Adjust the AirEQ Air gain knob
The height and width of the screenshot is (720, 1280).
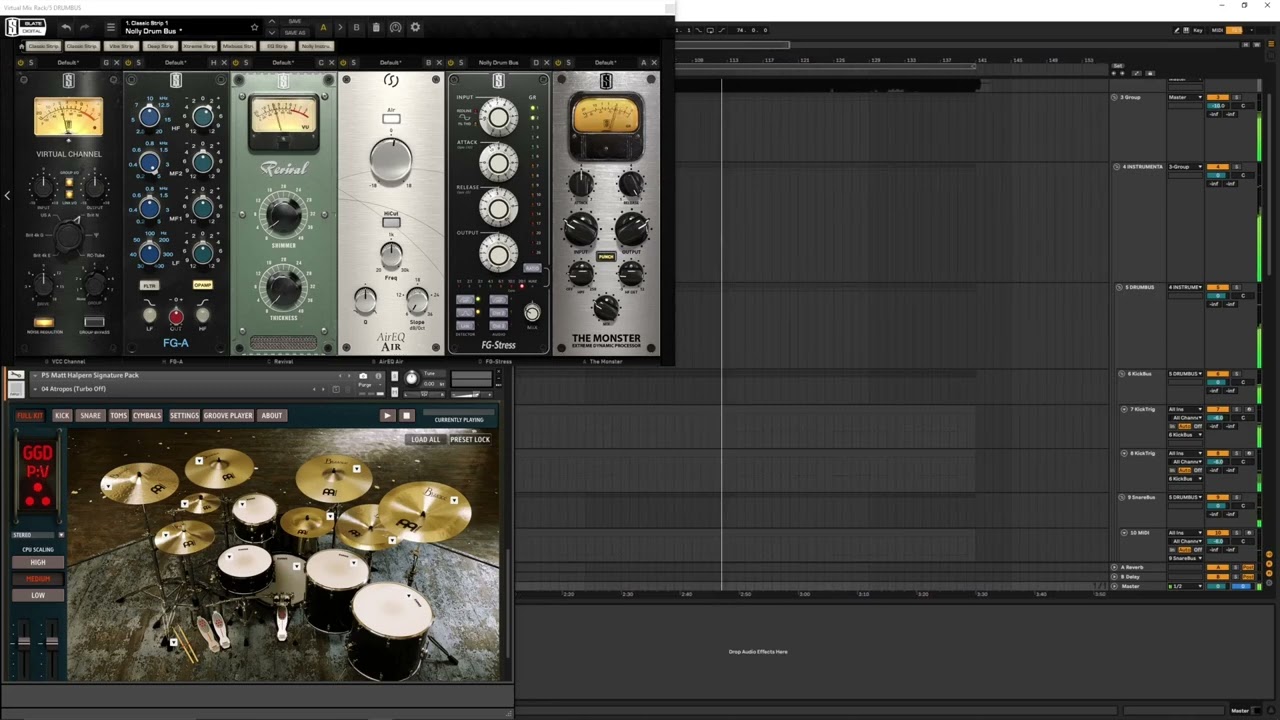coord(390,160)
